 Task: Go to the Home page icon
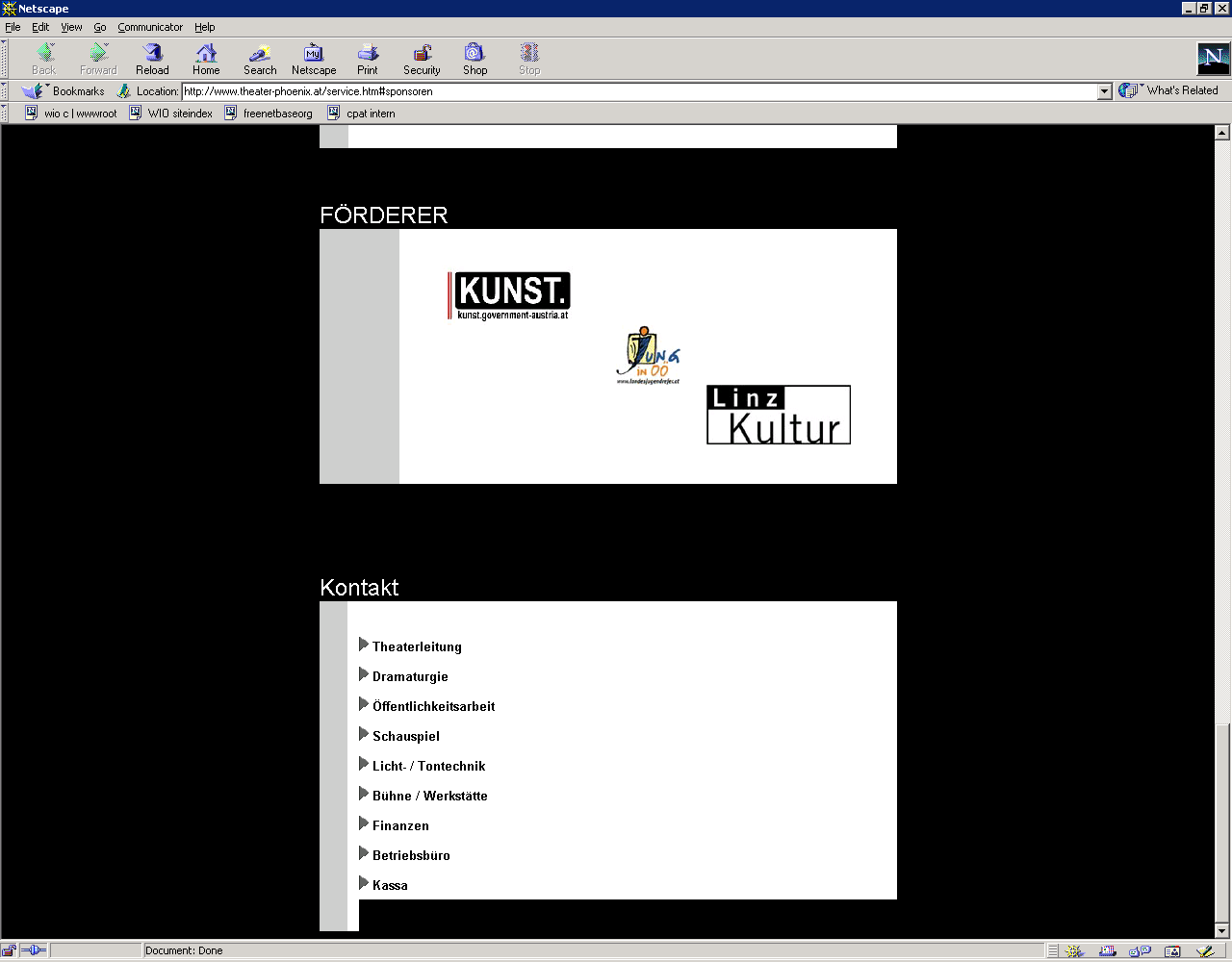pos(206,59)
